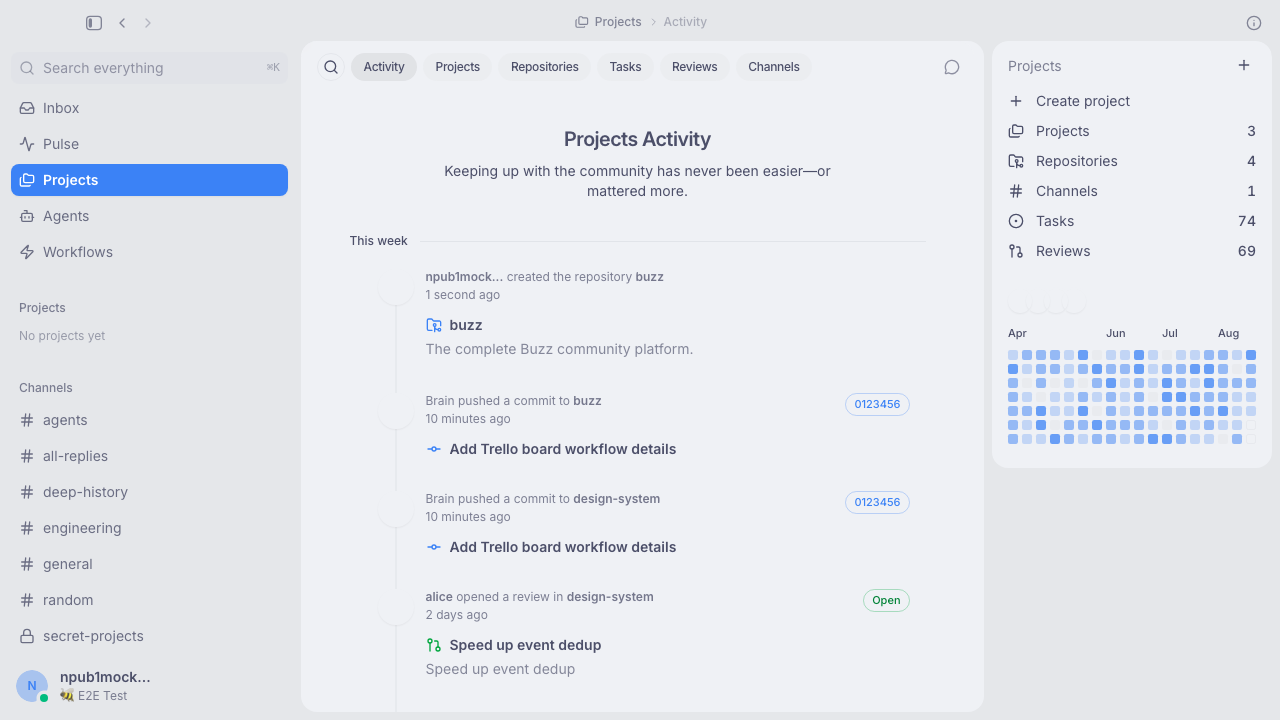Toggle the sidebar panel icon
Screen dimensions: 1280x720
tap(94, 22)
